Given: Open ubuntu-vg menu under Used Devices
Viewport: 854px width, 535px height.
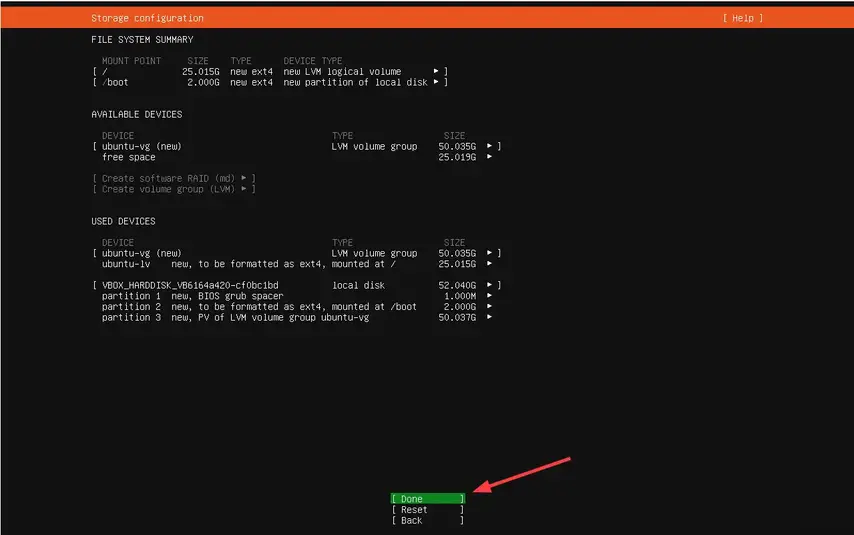Looking at the screenshot, I should click(489, 253).
